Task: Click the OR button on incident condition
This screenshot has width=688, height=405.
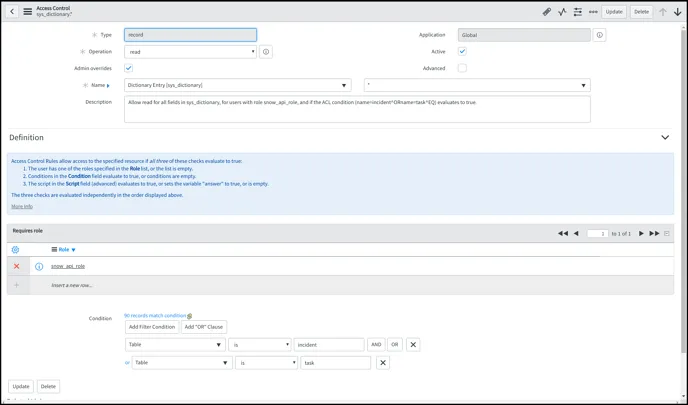Action: point(394,345)
